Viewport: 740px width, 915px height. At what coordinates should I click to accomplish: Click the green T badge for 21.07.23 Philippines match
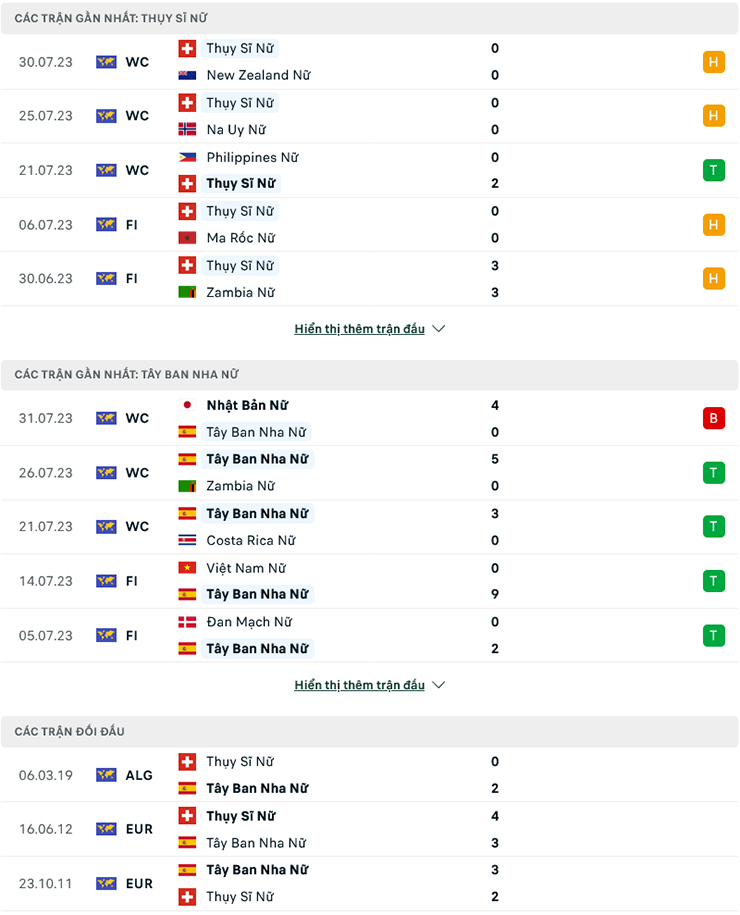tap(713, 170)
